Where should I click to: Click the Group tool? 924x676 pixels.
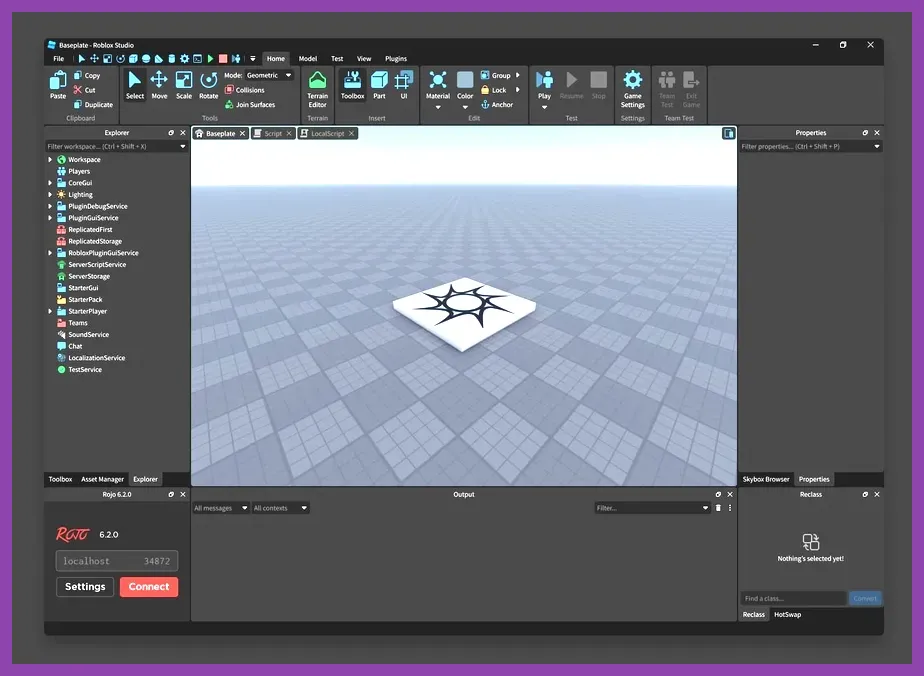point(495,75)
